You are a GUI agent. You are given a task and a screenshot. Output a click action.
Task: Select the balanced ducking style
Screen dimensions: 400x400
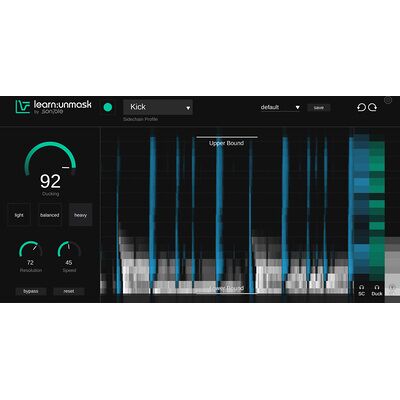point(50,215)
